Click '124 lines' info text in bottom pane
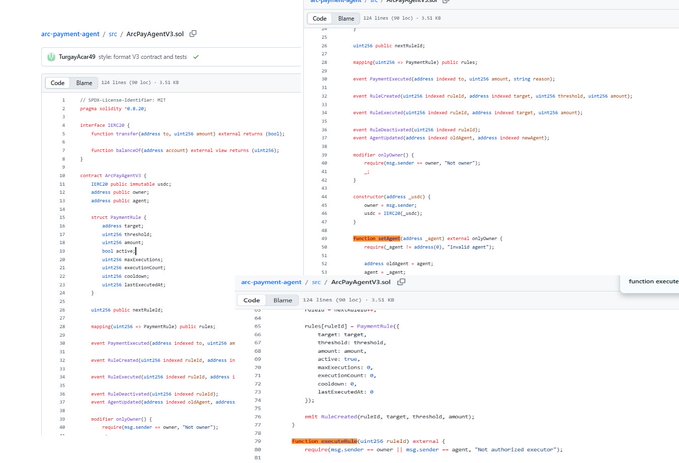 348,300
